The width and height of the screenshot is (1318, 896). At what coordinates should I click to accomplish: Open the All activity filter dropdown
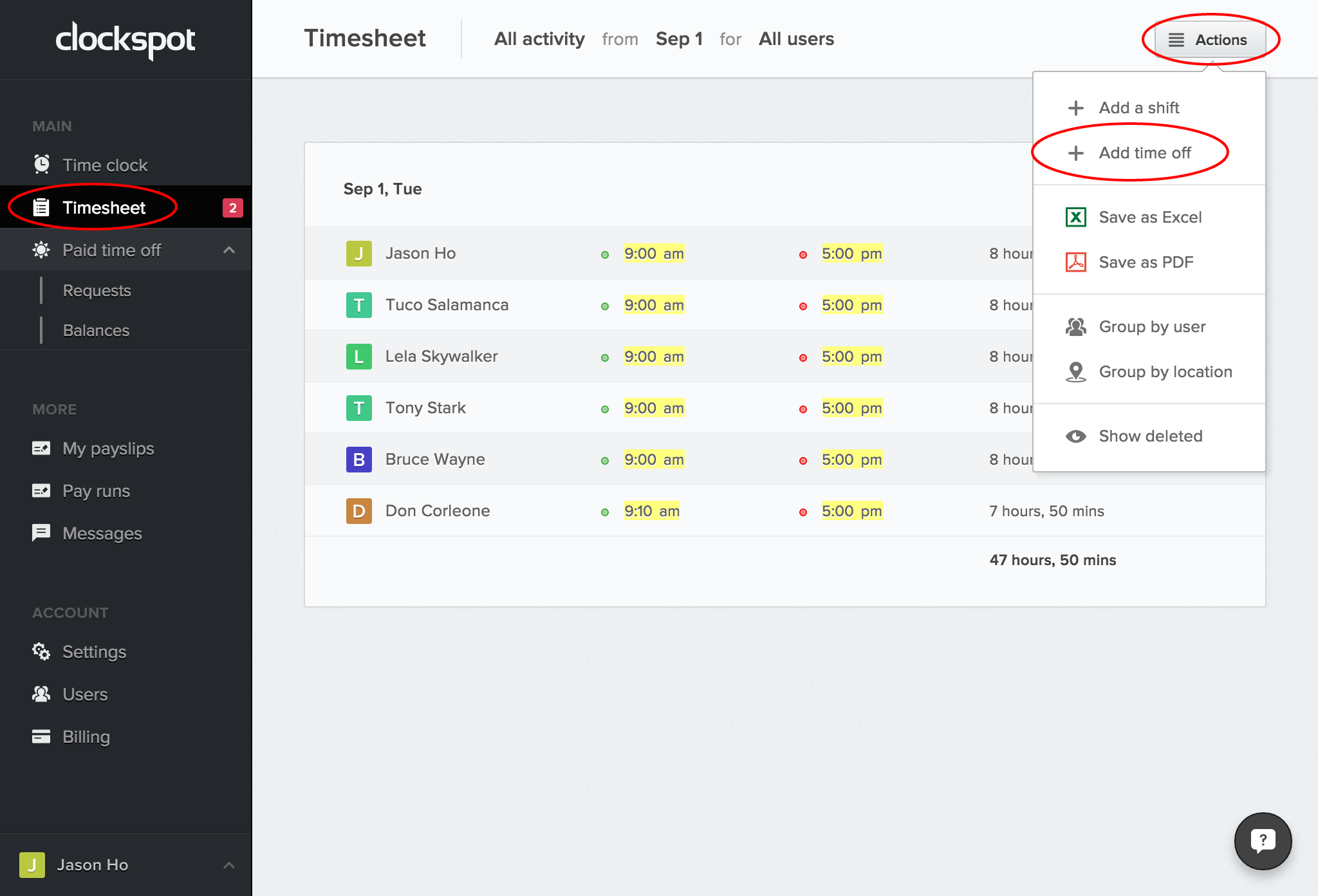tap(539, 39)
